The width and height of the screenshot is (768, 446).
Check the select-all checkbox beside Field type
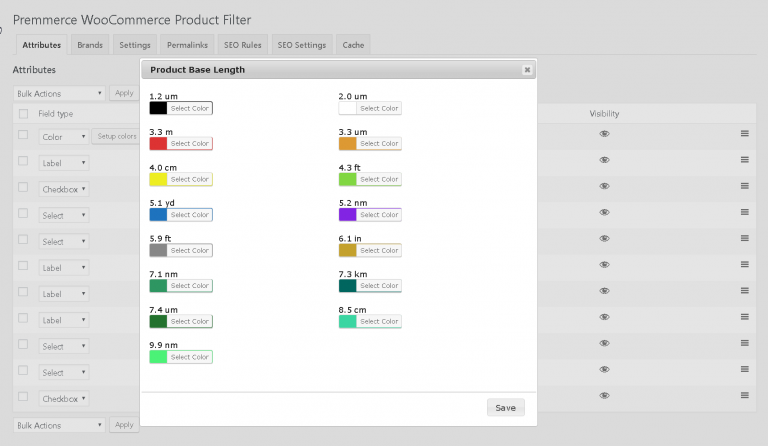tap(23, 114)
